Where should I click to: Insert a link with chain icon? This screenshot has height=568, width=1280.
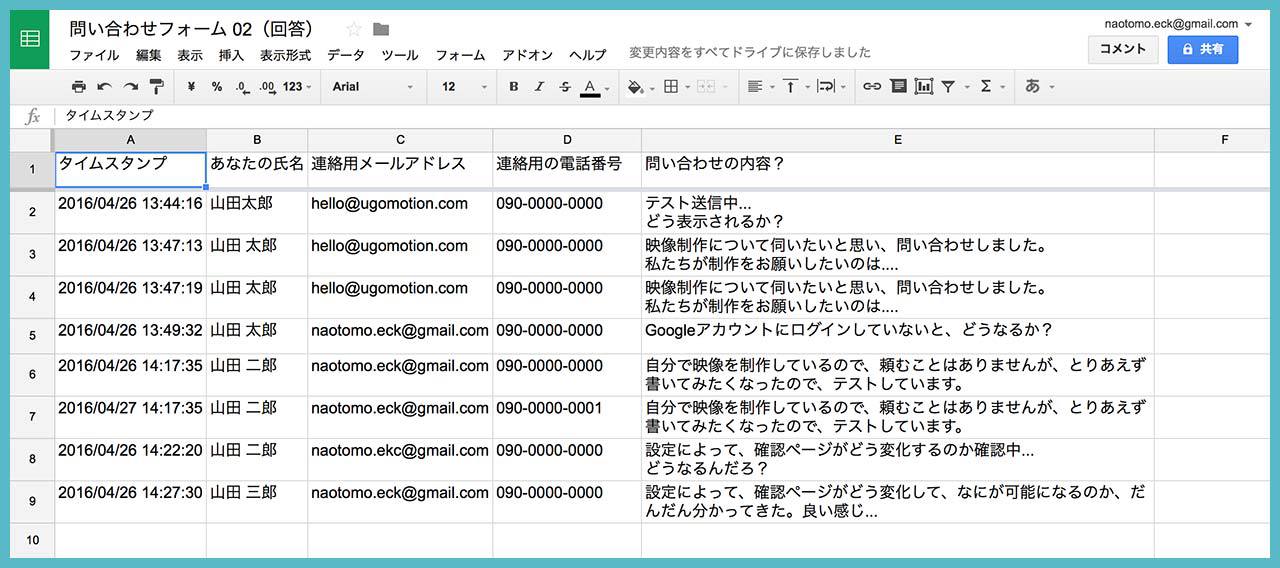click(x=872, y=87)
